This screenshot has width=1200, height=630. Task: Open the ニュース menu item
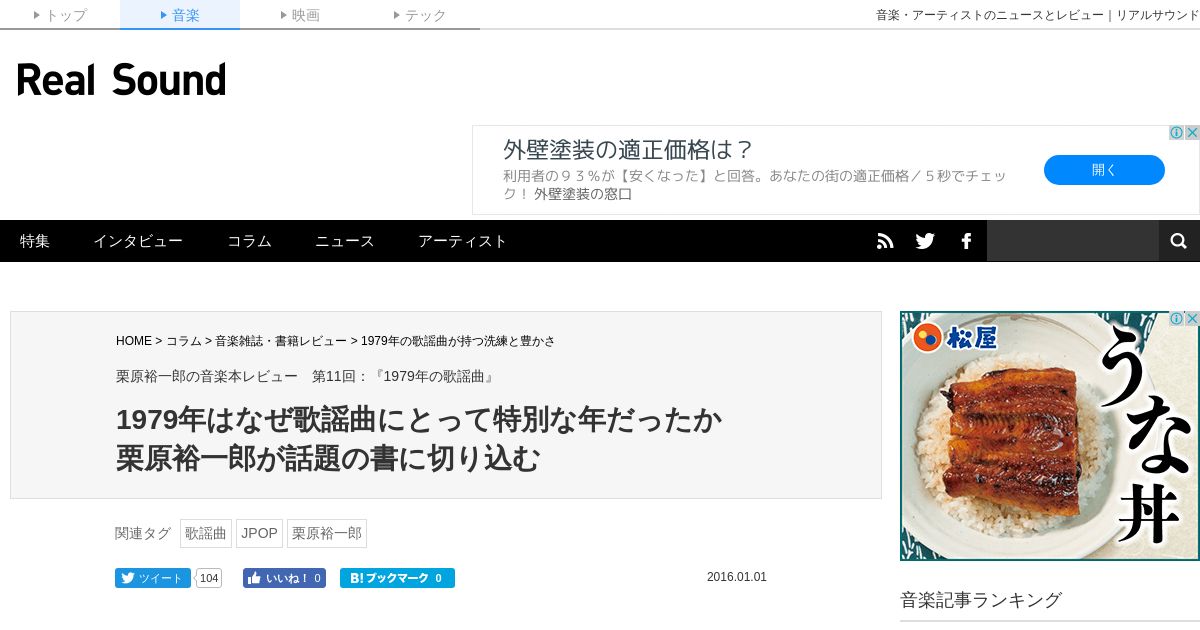[345, 241]
